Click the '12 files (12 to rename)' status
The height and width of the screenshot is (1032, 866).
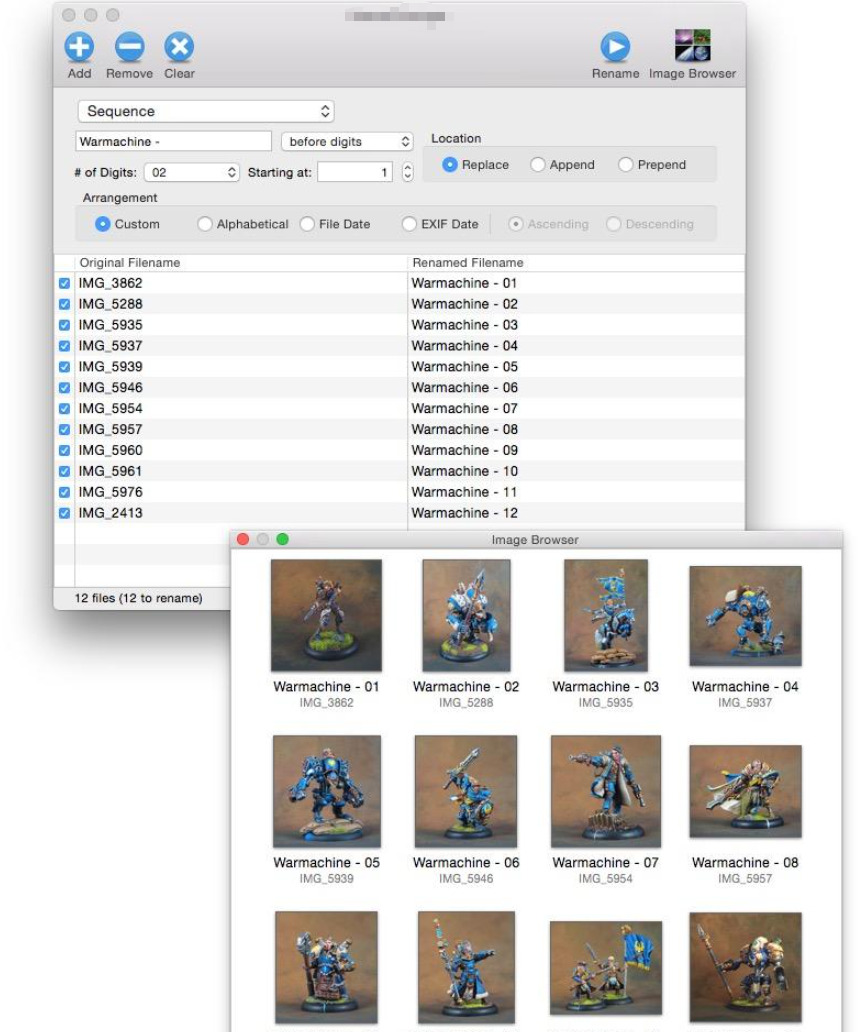tap(138, 598)
